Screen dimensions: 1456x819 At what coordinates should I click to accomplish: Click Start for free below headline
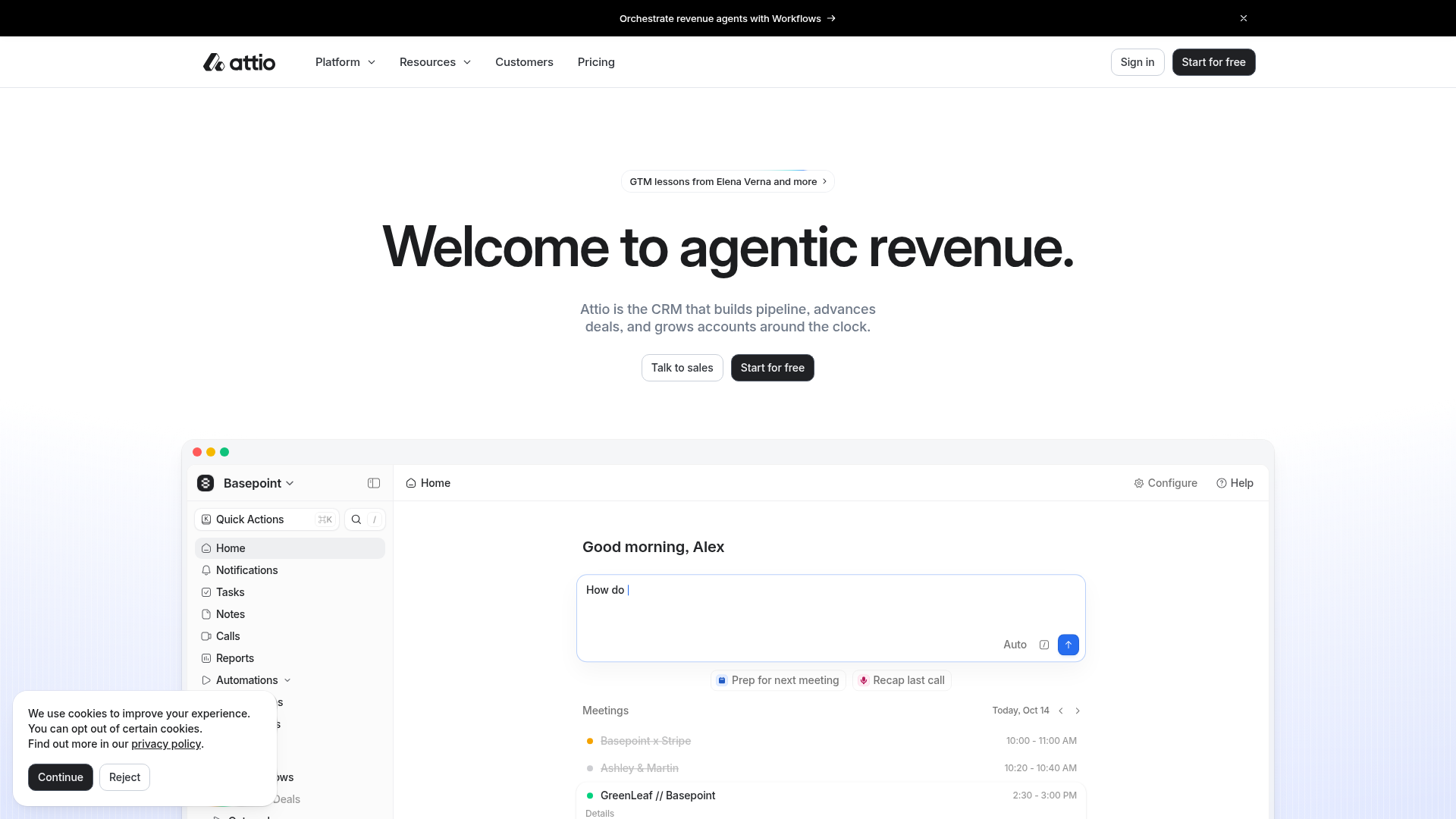point(772,368)
